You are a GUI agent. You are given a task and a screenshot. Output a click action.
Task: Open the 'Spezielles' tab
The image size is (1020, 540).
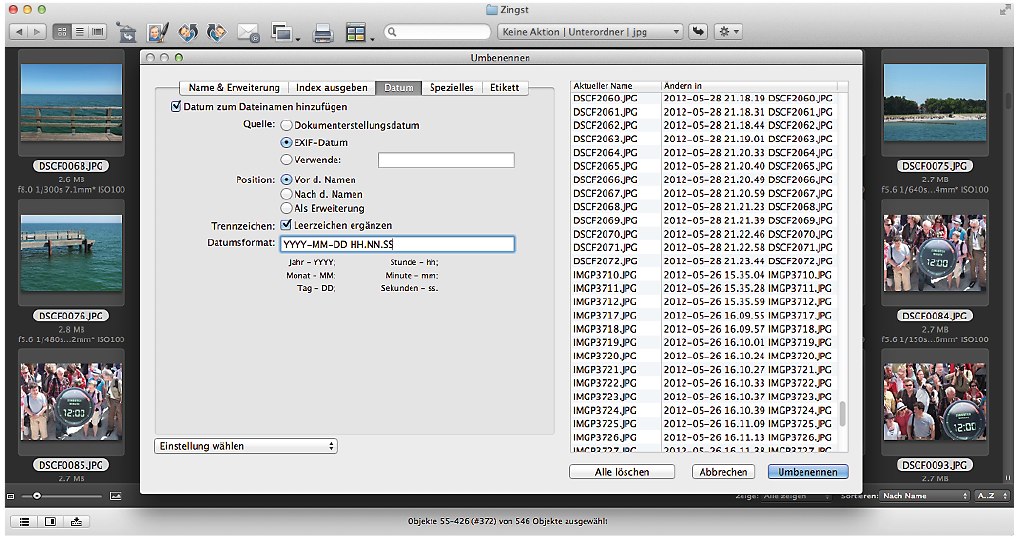click(x=452, y=88)
